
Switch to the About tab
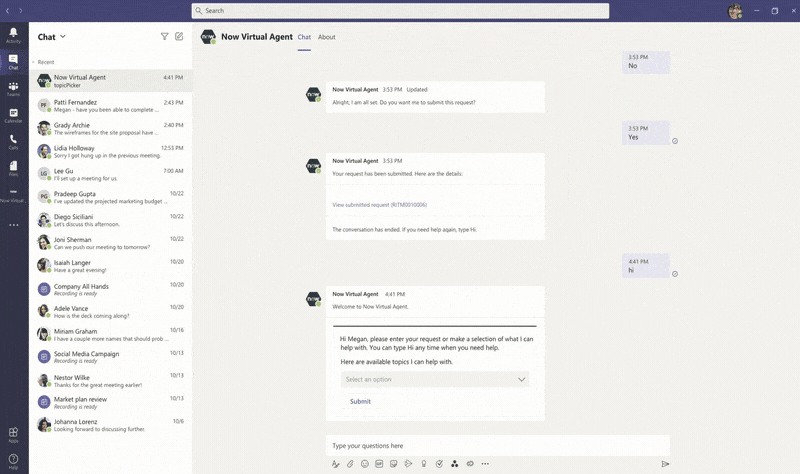click(326, 37)
